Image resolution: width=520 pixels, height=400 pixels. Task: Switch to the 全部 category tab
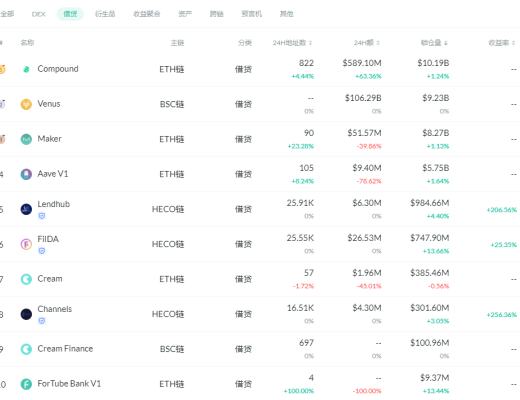point(7,14)
